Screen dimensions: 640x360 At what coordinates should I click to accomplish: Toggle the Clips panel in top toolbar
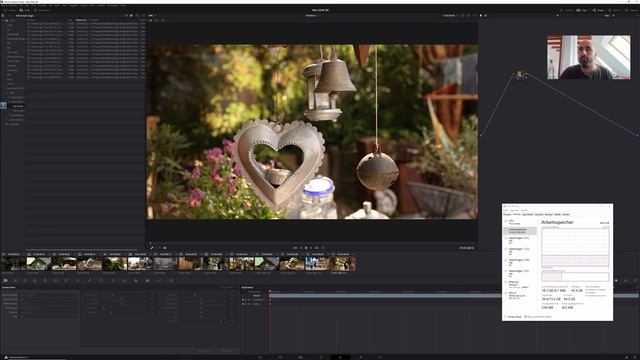coord(582,10)
